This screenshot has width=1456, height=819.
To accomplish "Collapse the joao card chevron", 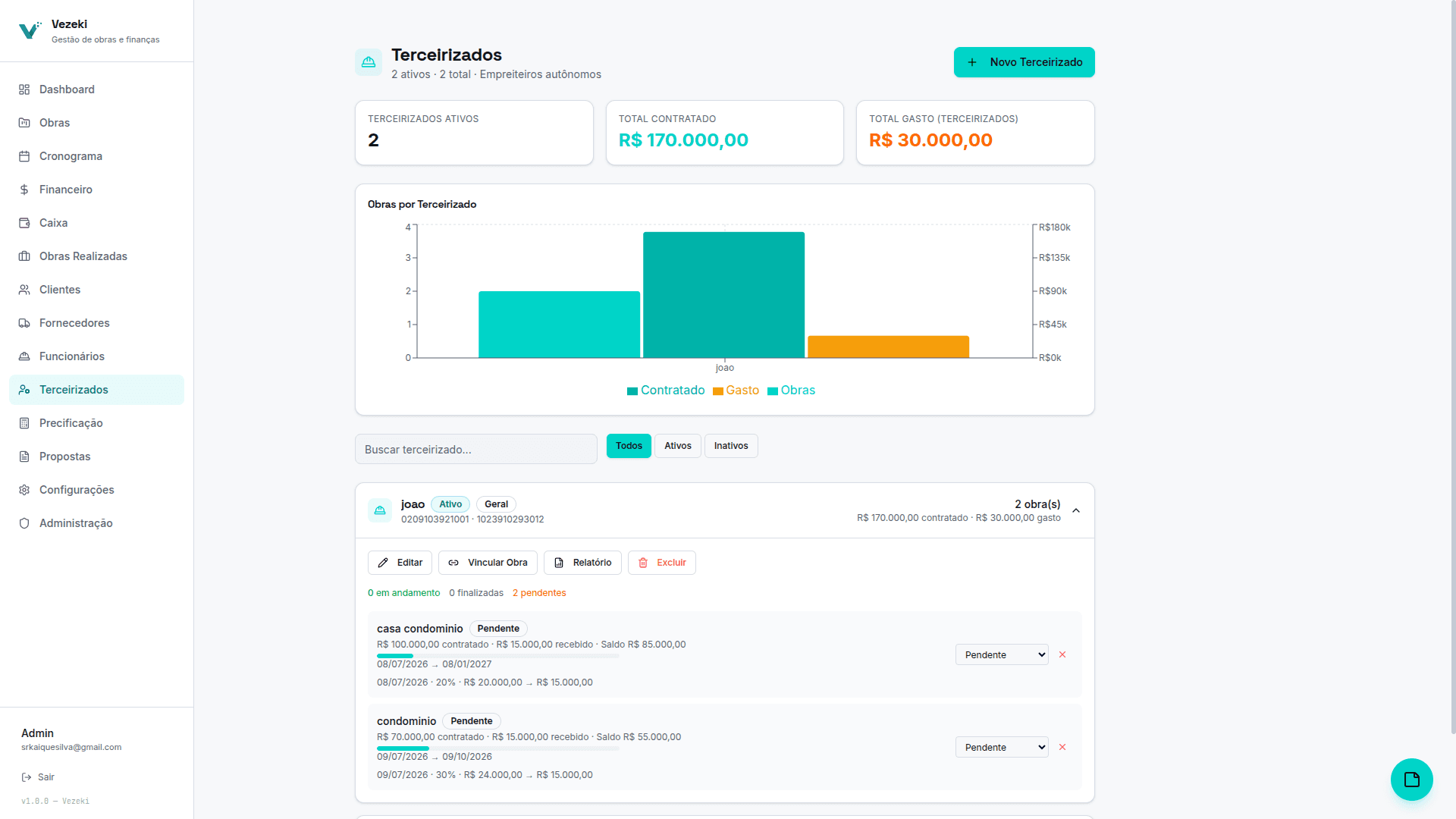I will [x=1076, y=511].
